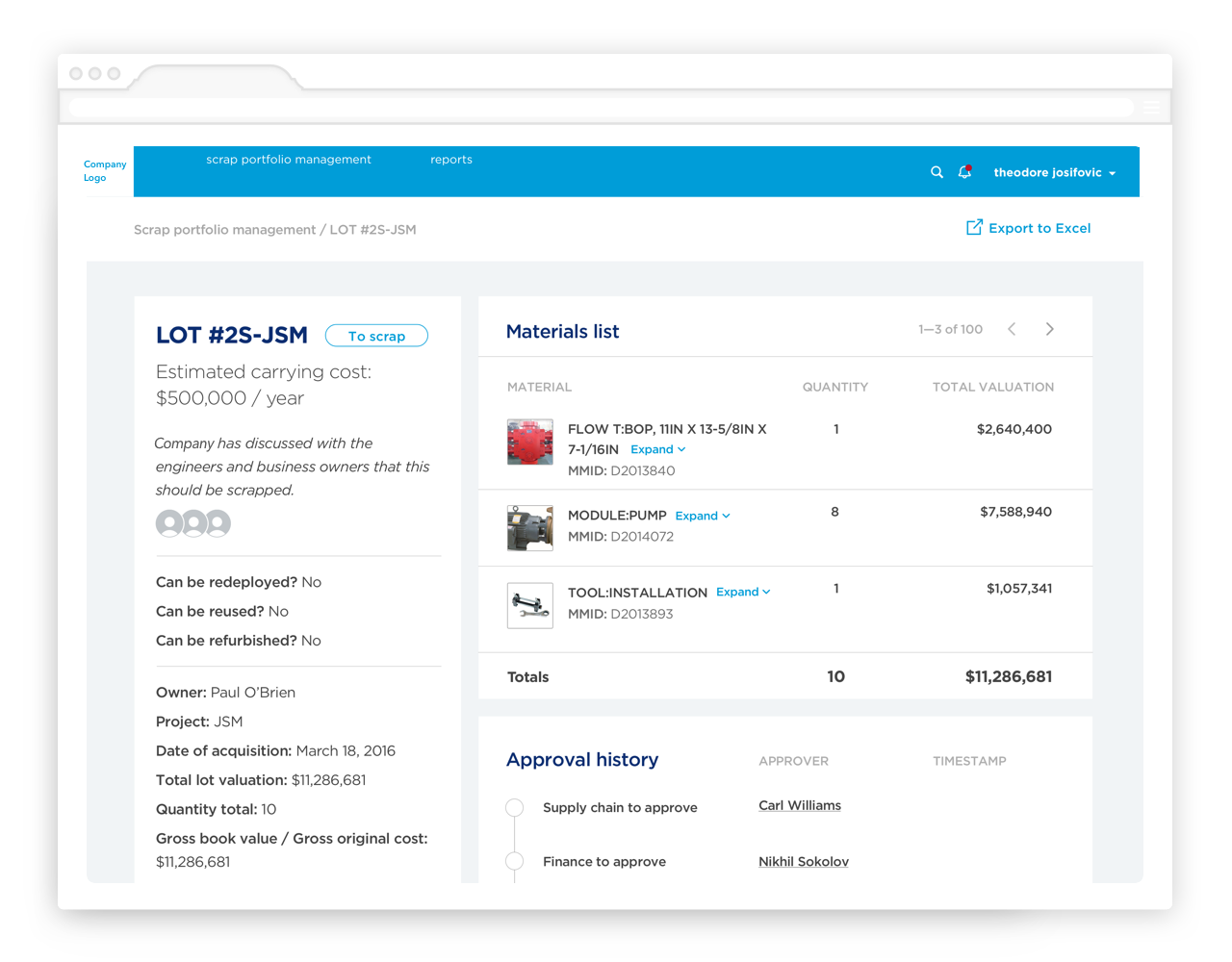Click the Gross book value label
The image size is (1232, 962).
292,839
